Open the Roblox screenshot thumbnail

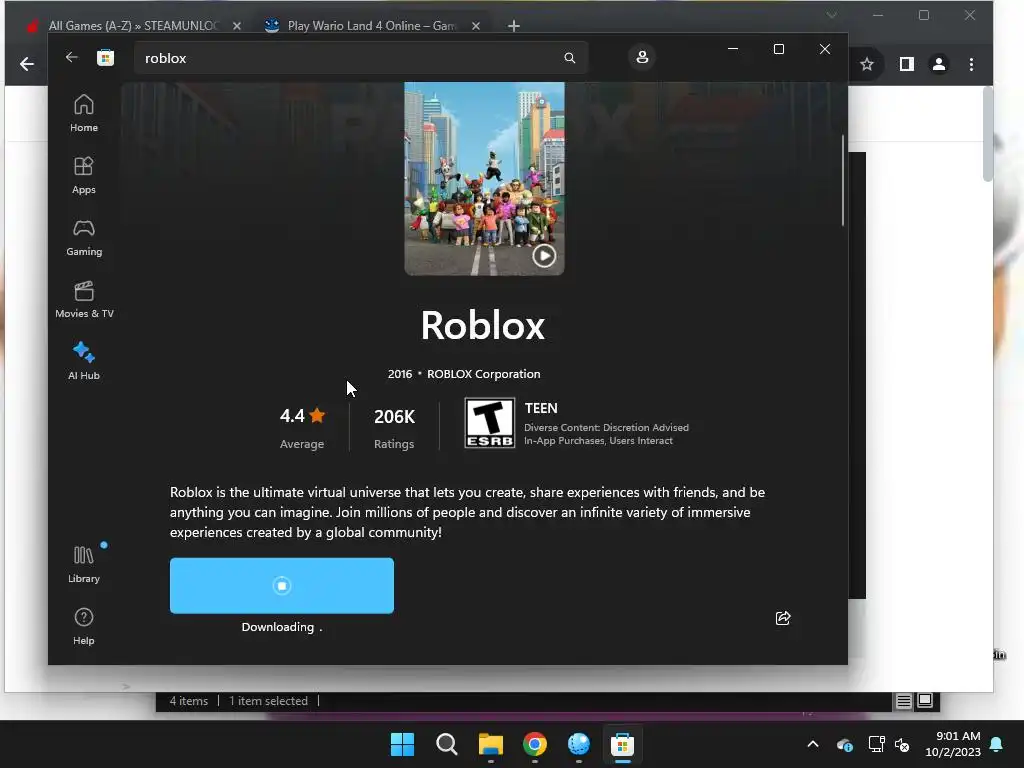[x=484, y=178]
